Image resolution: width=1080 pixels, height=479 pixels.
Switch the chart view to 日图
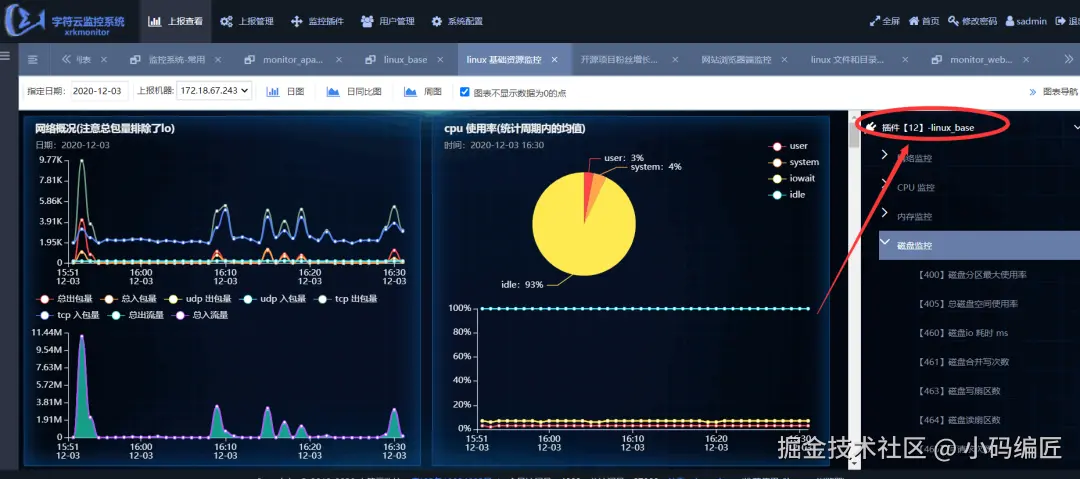pos(285,92)
